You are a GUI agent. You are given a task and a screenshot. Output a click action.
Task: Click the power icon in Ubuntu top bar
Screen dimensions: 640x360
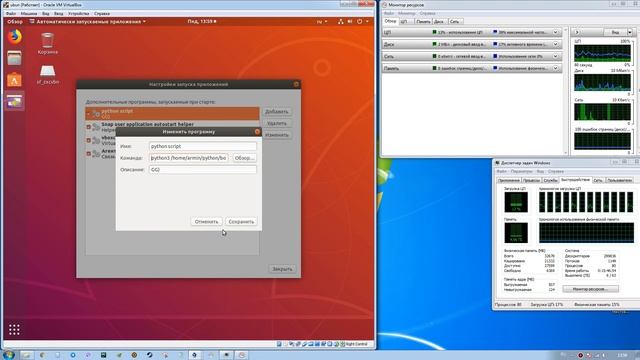[360, 22]
